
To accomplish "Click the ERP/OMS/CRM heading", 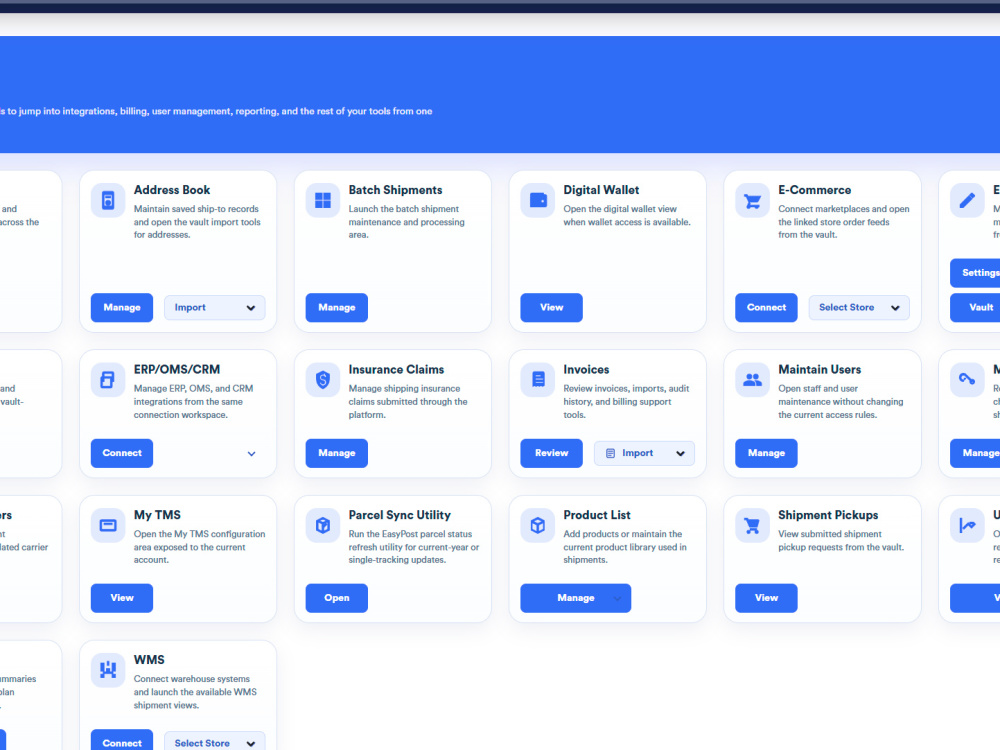I will click(x=177, y=370).
